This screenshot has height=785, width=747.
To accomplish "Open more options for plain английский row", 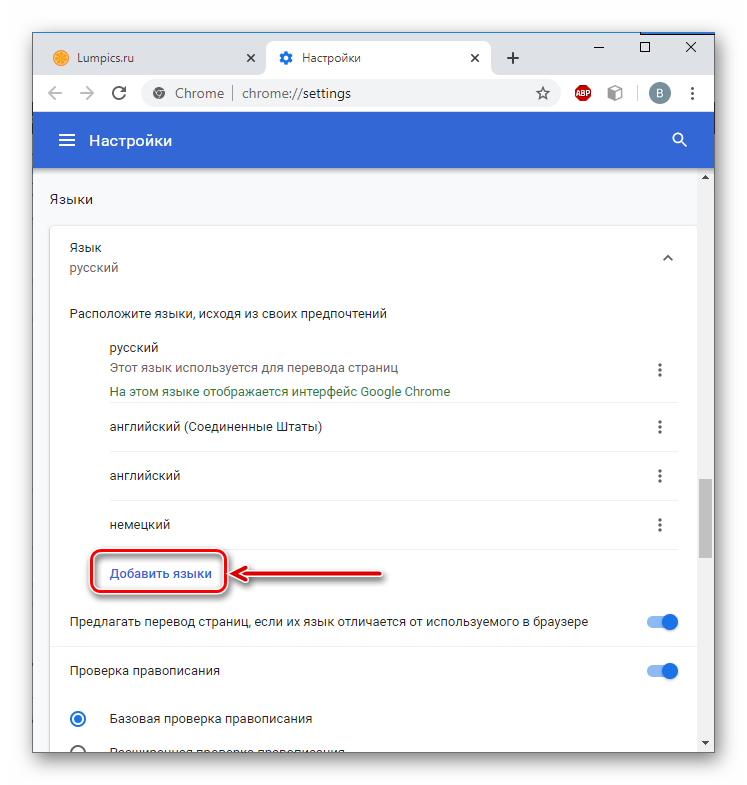I will click(659, 476).
